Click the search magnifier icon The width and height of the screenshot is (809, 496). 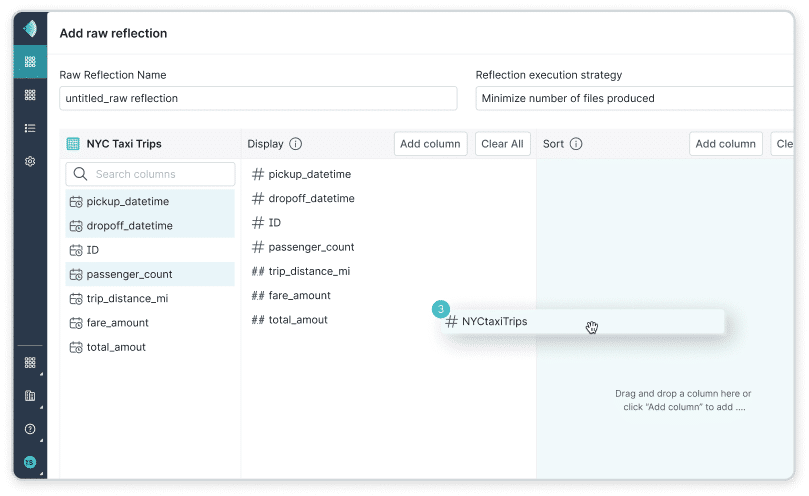click(x=80, y=174)
